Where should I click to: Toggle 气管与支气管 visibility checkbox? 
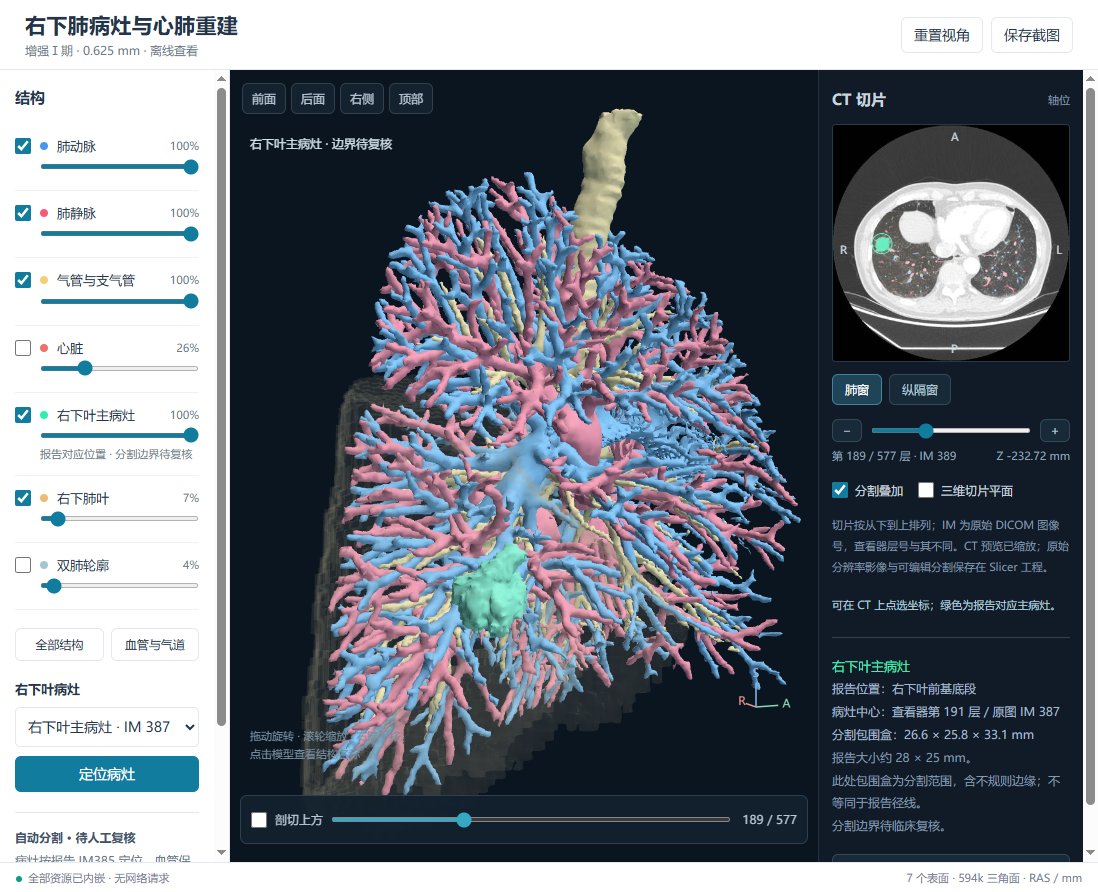click(x=23, y=280)
